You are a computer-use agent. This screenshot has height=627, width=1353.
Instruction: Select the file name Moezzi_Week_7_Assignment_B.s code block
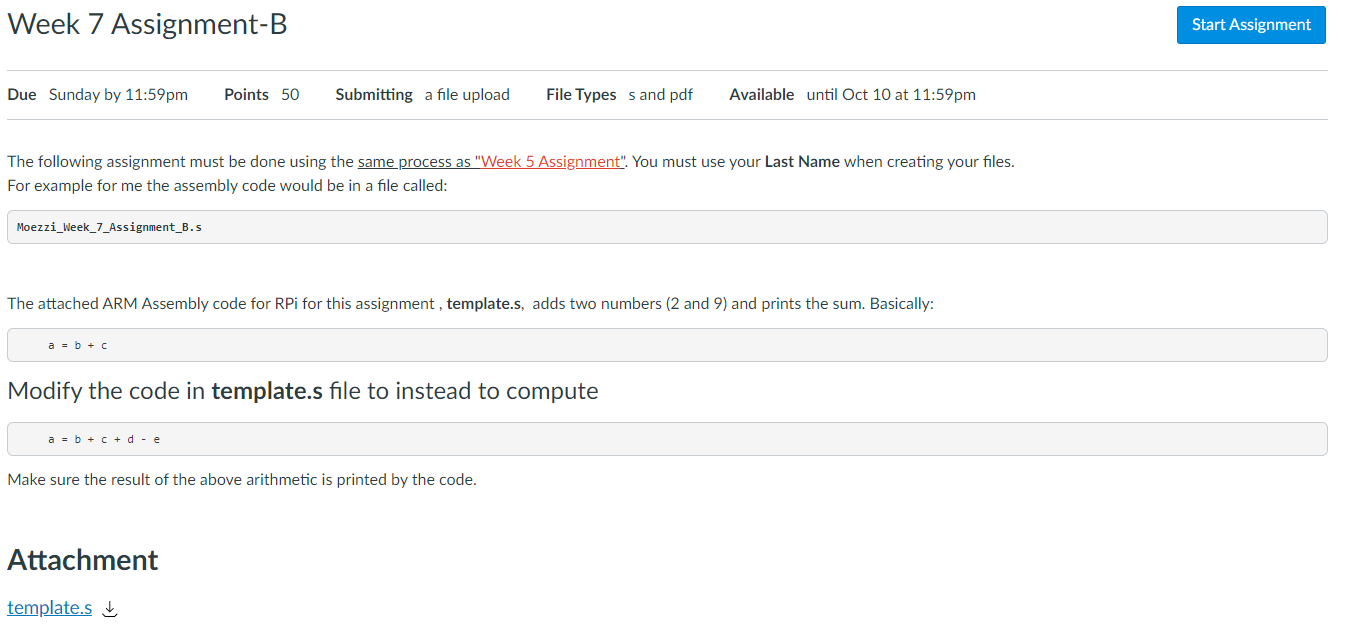pyautogui.click(x=667, y=227)
